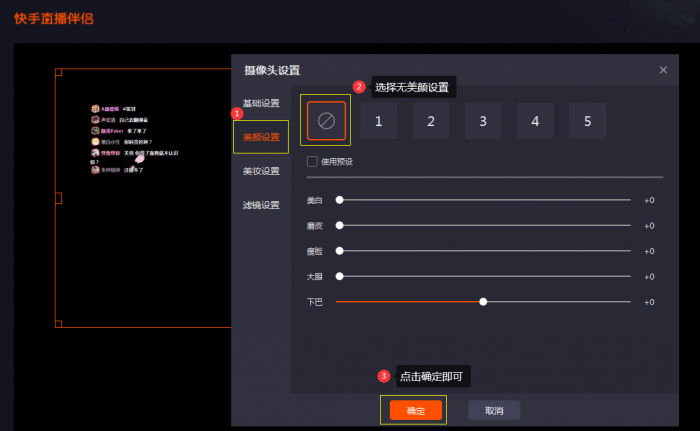The image size is (700, 431).
Task: Choose beauty preset 5
Action: coord(587,121)
